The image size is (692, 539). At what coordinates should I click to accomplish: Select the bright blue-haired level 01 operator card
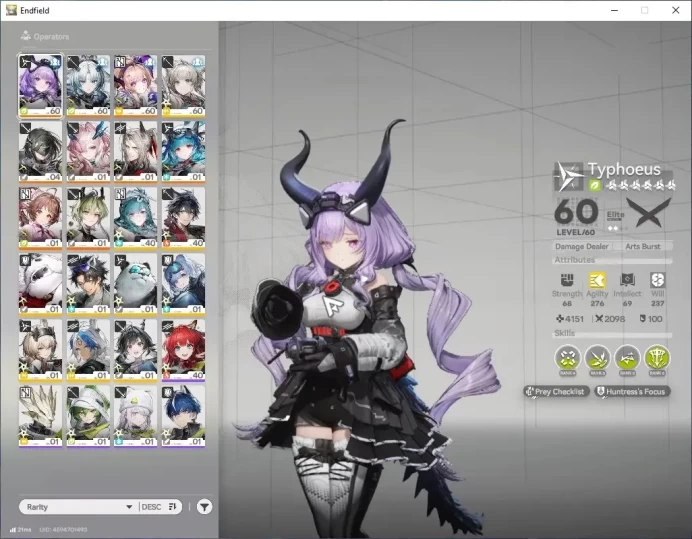[x=183, y=152]
